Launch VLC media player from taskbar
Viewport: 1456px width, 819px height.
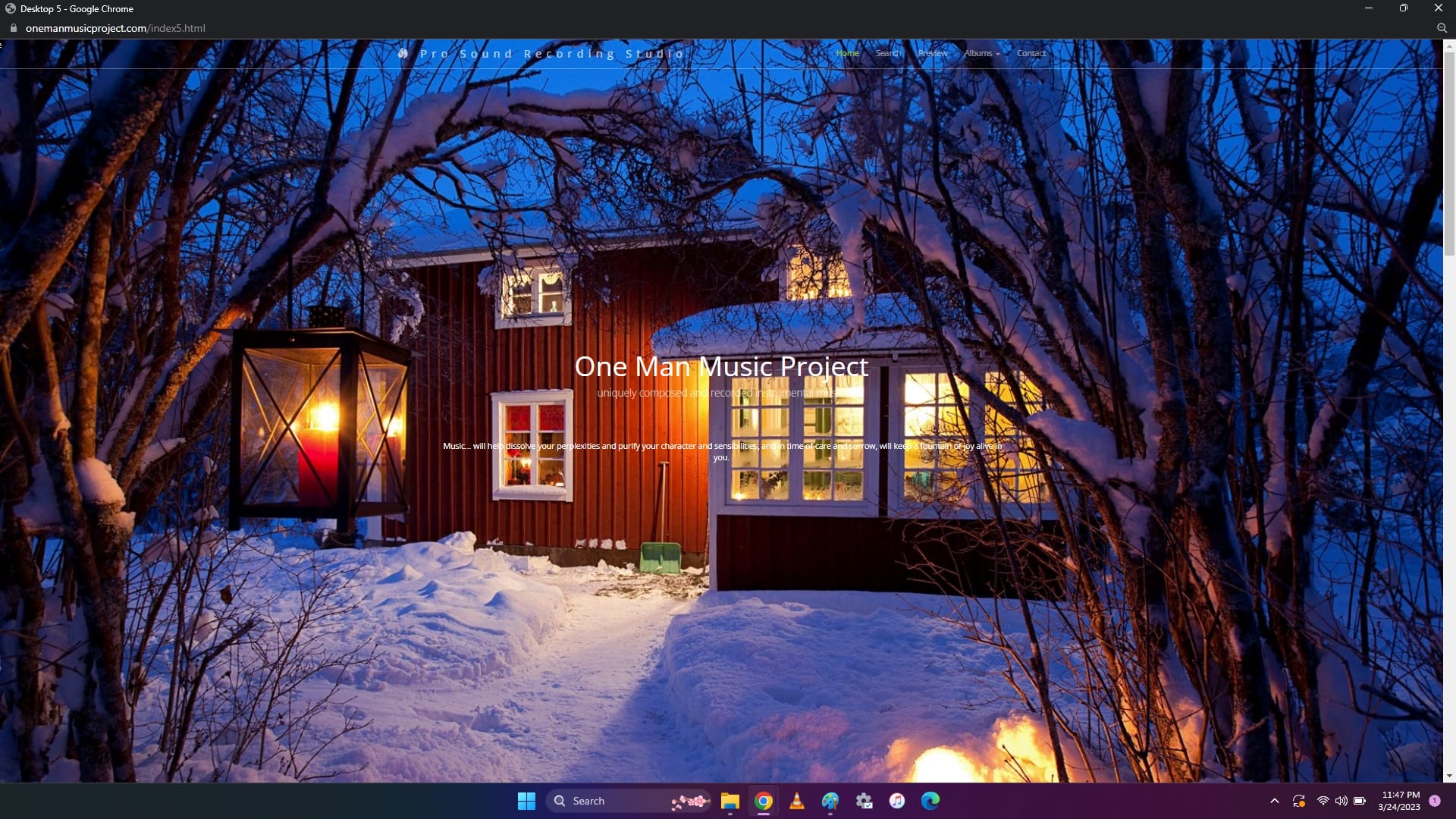point(797,801)
